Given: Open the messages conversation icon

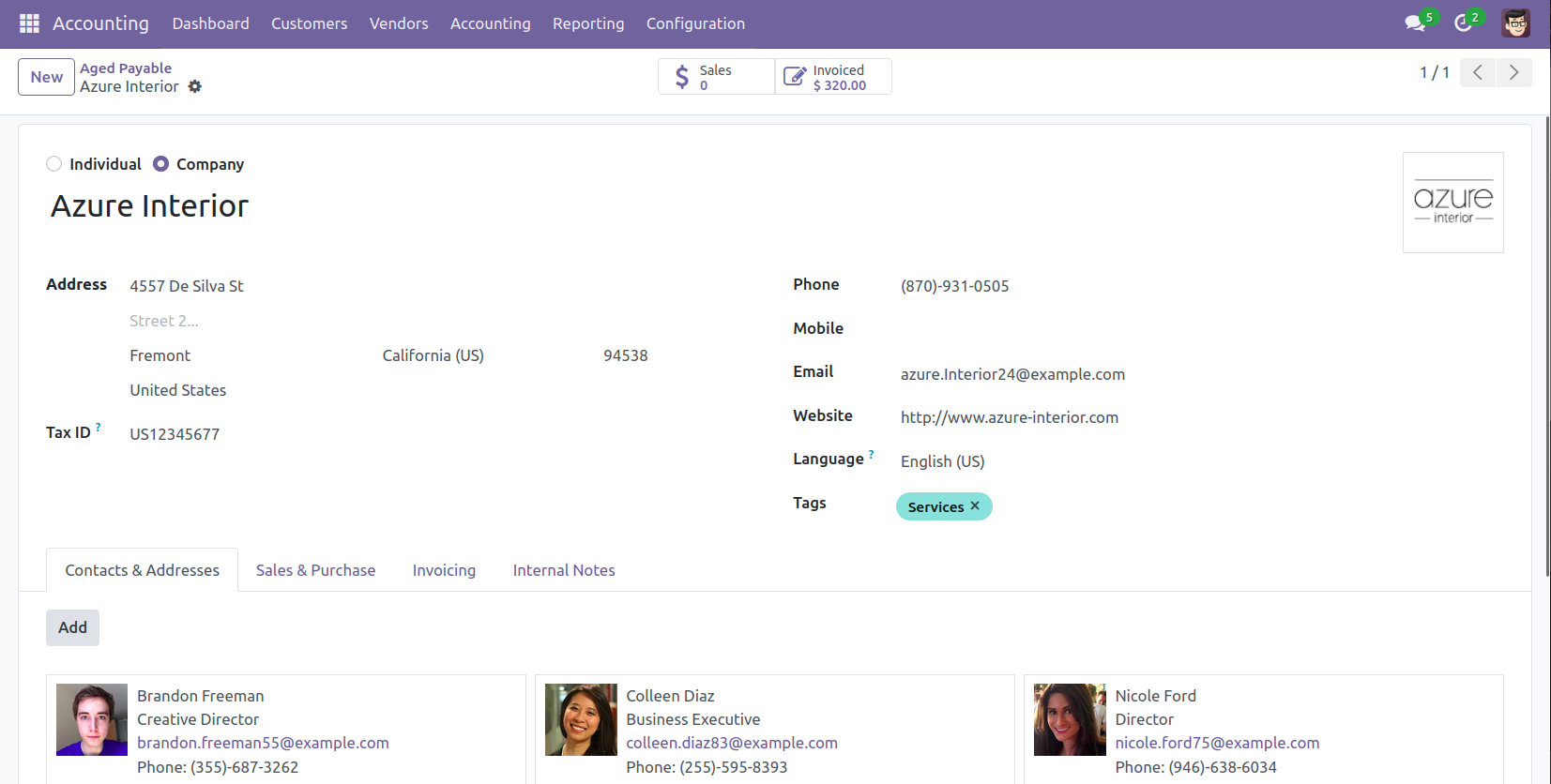Looking at the screenshot, I should [x=1414, y=23].
